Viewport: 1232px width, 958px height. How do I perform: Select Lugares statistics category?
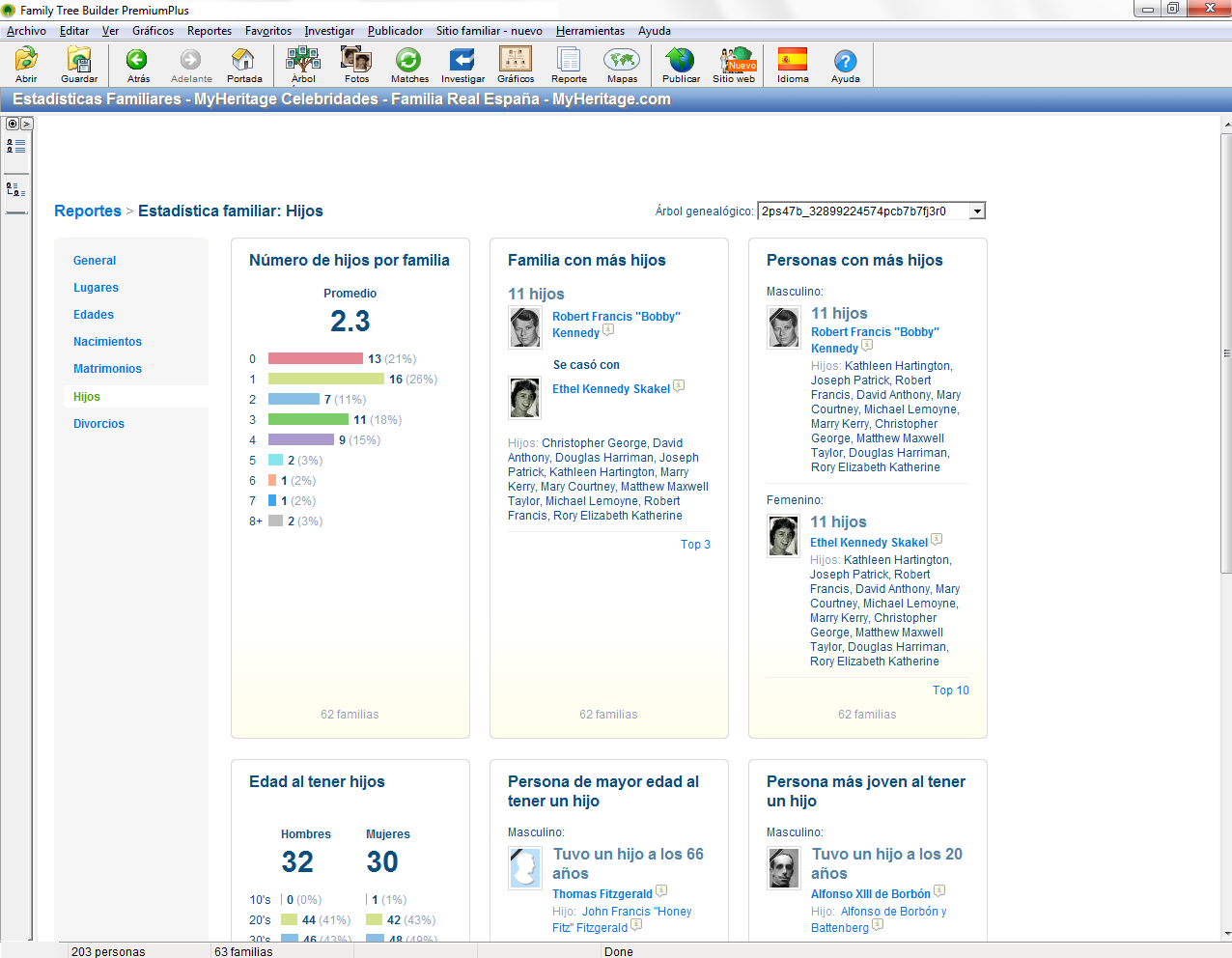tap(96, 288)
